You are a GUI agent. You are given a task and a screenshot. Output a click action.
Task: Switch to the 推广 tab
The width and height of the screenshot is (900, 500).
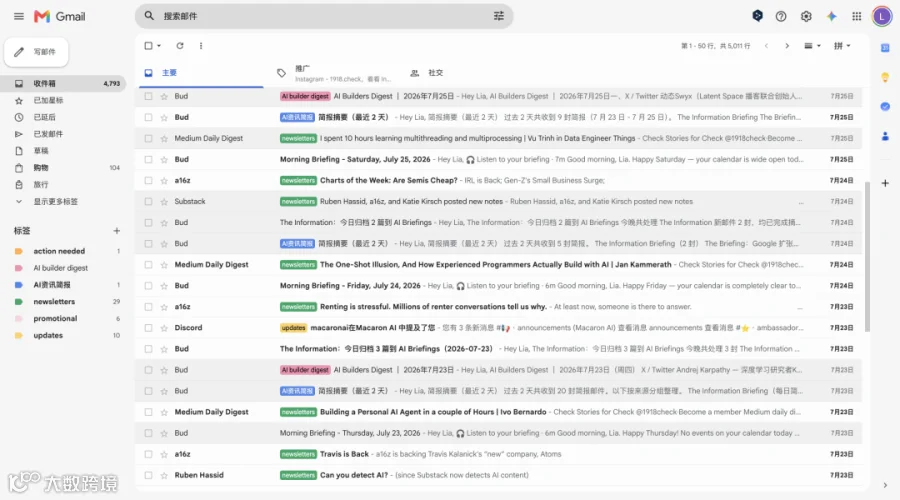tap(333, 73)
